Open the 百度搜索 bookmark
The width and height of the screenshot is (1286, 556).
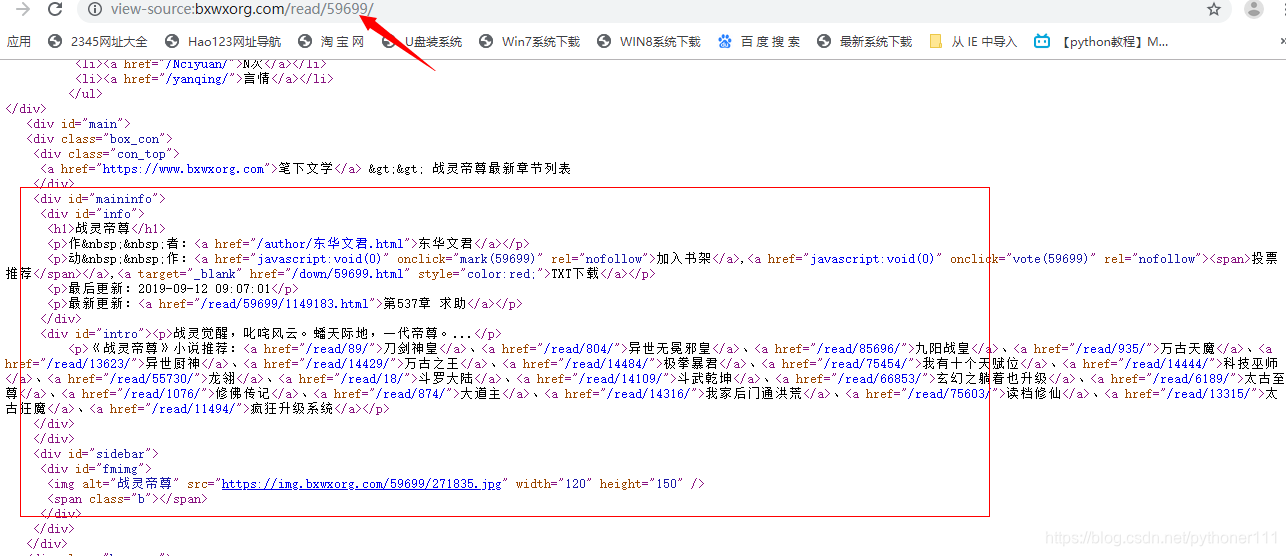click(x=758, y=42)
